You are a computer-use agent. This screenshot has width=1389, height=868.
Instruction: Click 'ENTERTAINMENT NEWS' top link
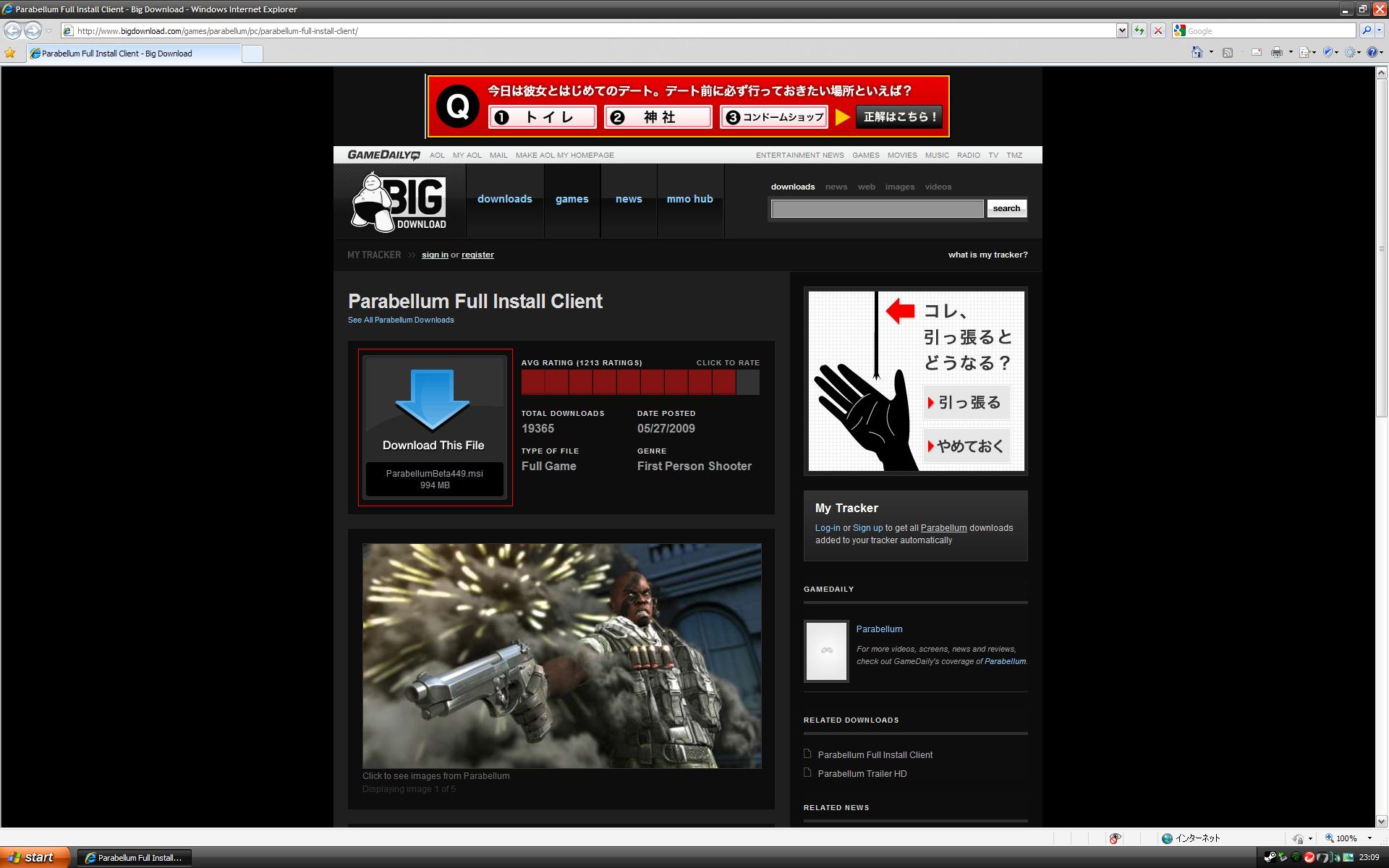point(799,156)
